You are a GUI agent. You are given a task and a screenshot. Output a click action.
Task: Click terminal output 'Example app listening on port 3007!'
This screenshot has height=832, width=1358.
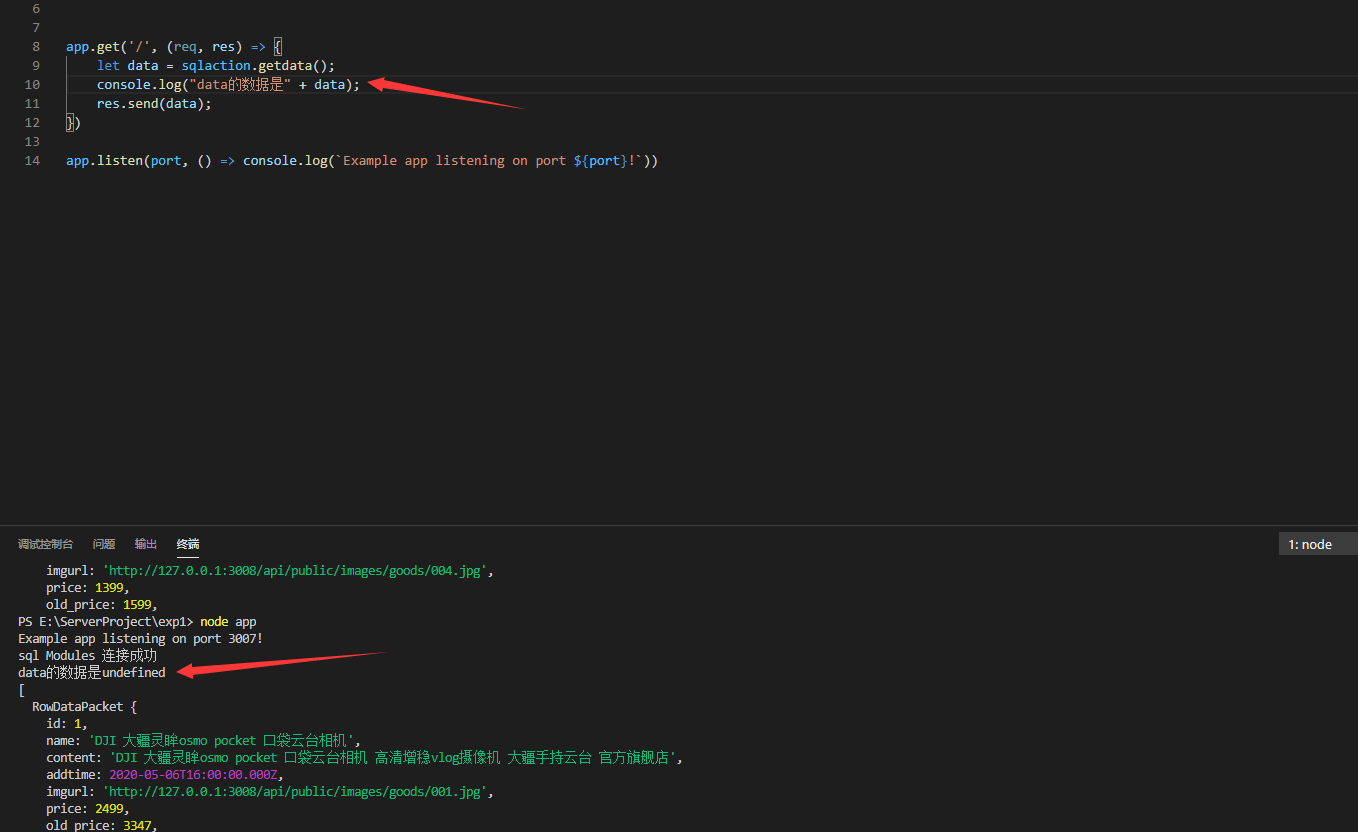pyautogui.click(x=140, y=639)
